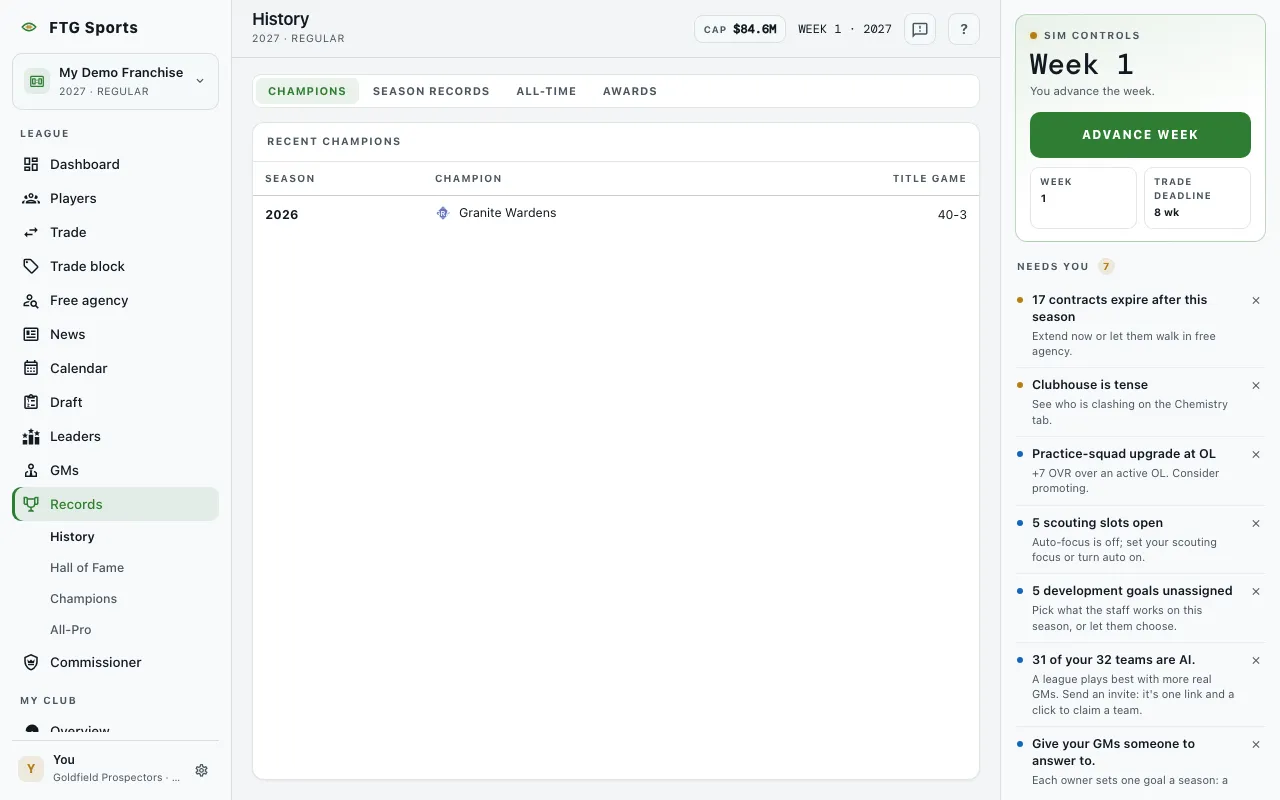Click the Granite Wardens team logo
The width and height of the screenshot is (1280, 800).
click(443, 213)
